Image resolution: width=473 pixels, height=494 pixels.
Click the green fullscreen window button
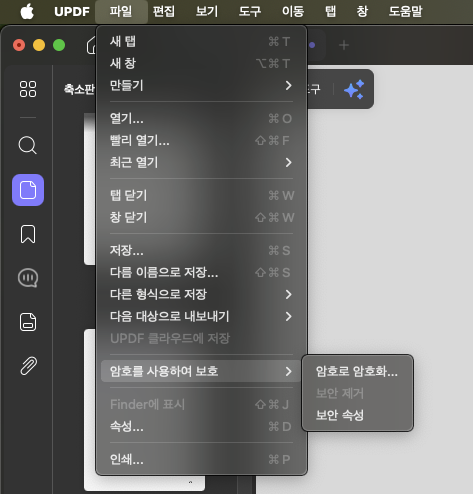[x=59, y=45]
